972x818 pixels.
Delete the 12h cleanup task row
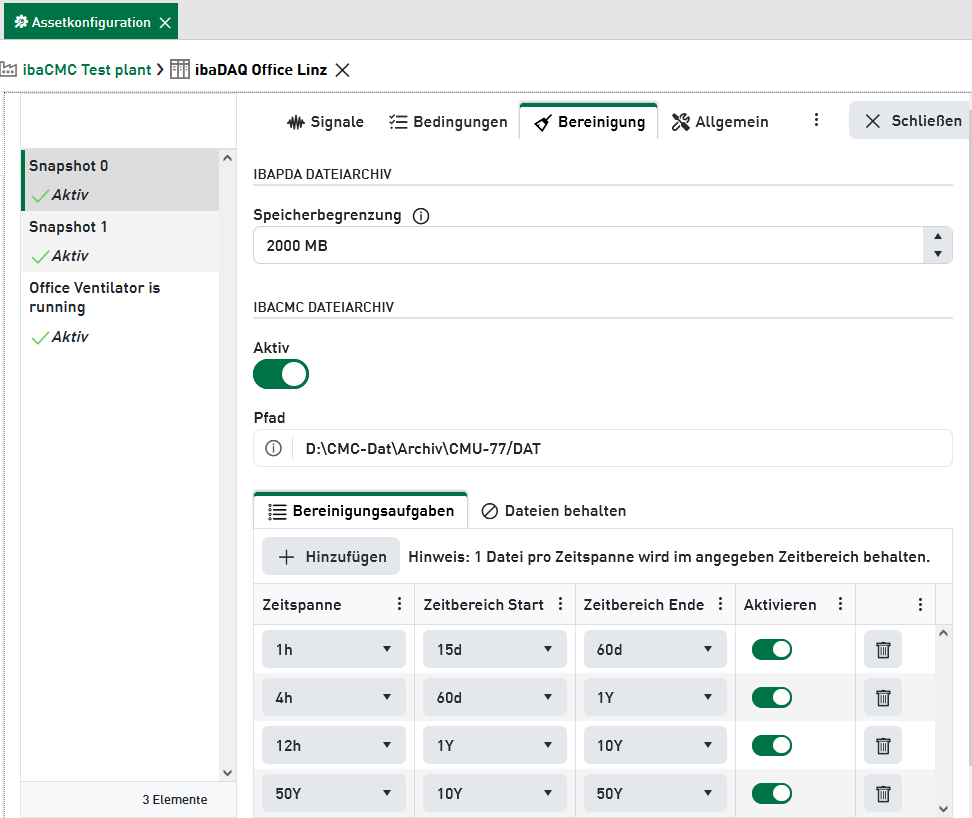[x=883, y=745]
